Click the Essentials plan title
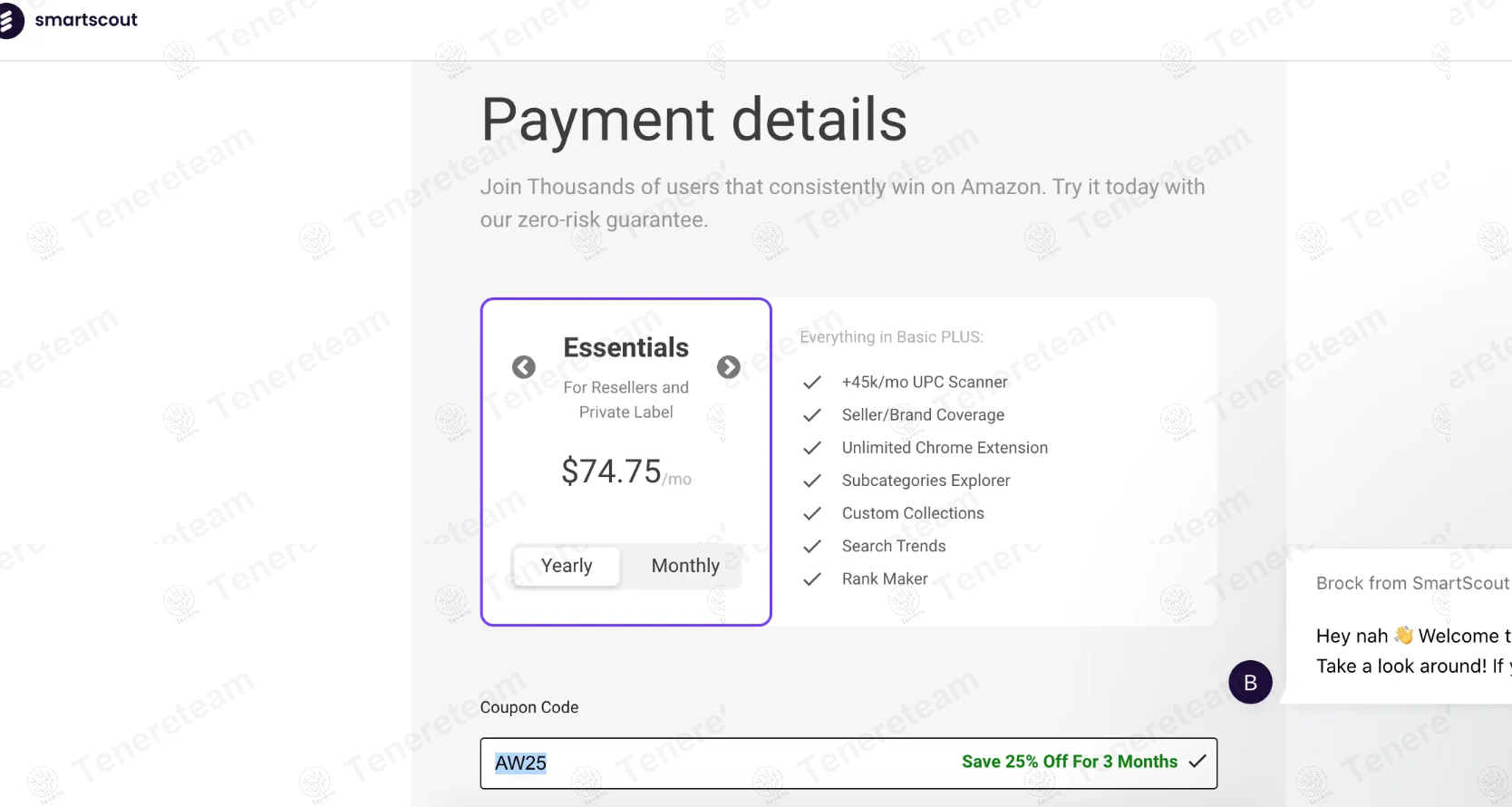Screen dimensions: 1512x807 coord(626,347)
